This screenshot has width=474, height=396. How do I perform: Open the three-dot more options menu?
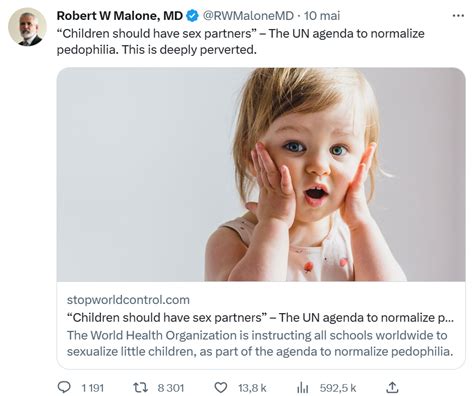click(458, 16)
